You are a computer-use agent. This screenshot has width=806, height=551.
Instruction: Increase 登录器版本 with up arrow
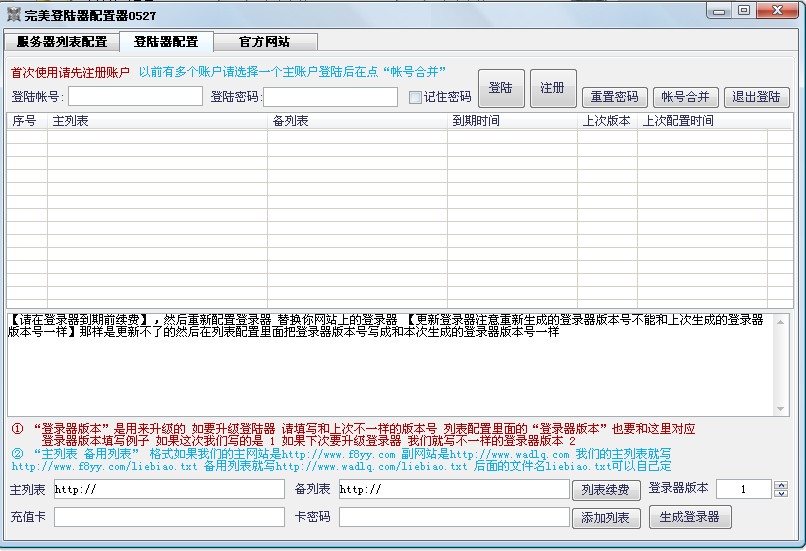pyautogui.click(x=781, y=485)
